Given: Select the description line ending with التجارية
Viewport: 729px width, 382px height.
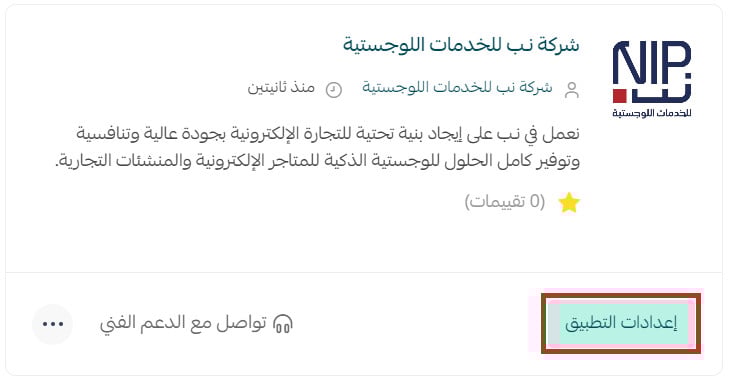Looking at the screenshot, I should 317,161.
